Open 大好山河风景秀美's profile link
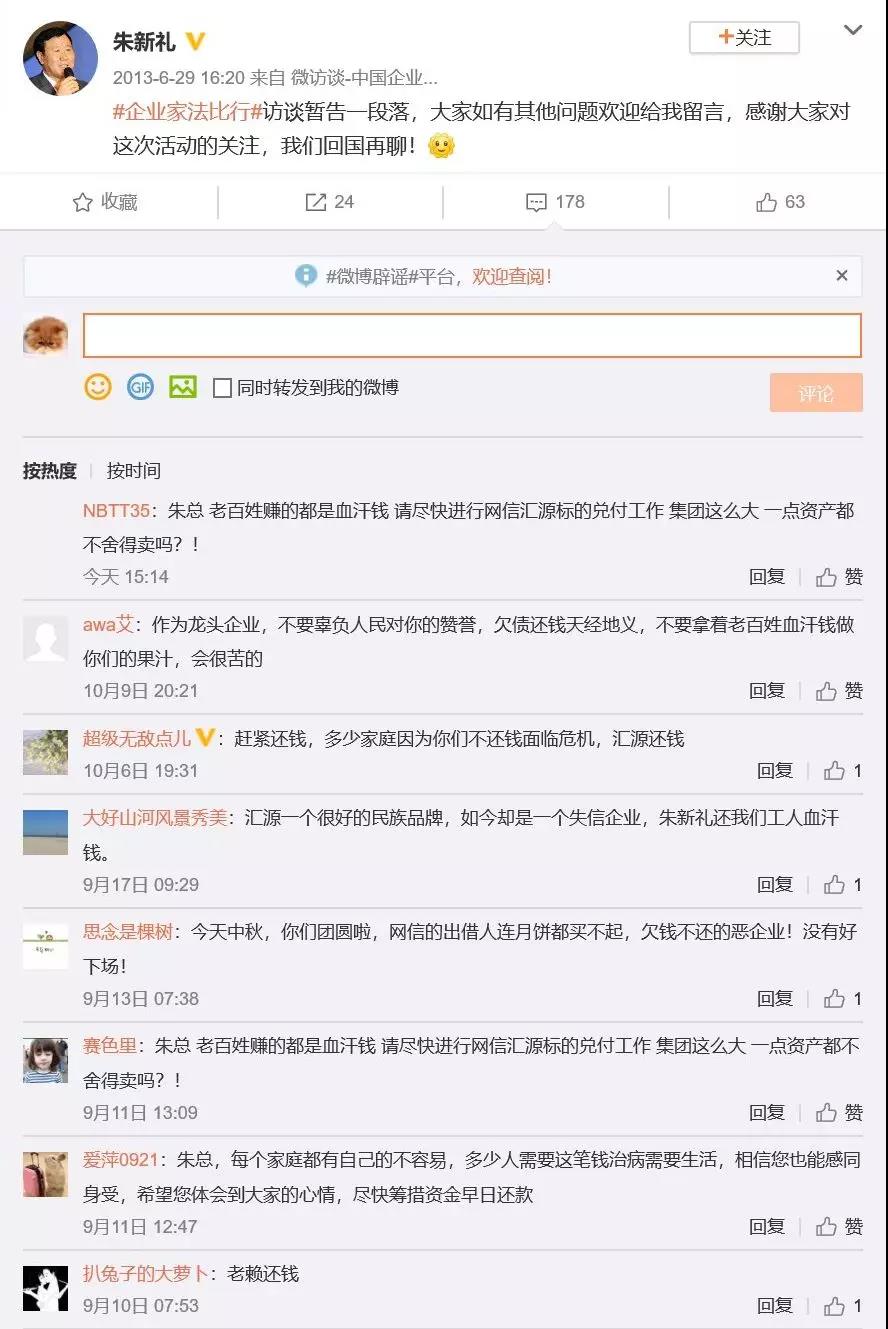 click(155, 818)
